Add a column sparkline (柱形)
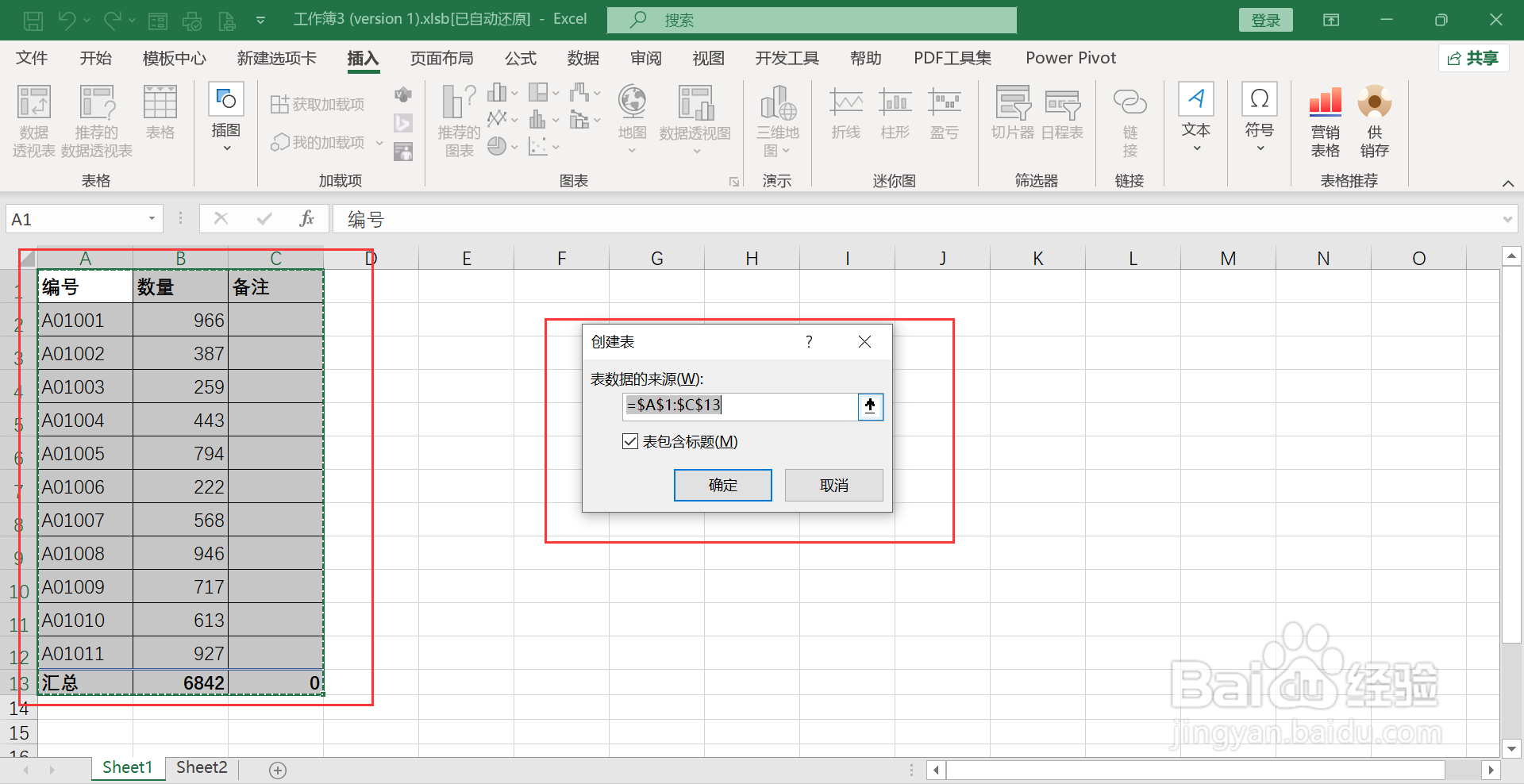This screenshot has width=1524, height=784. coord(895,115)
